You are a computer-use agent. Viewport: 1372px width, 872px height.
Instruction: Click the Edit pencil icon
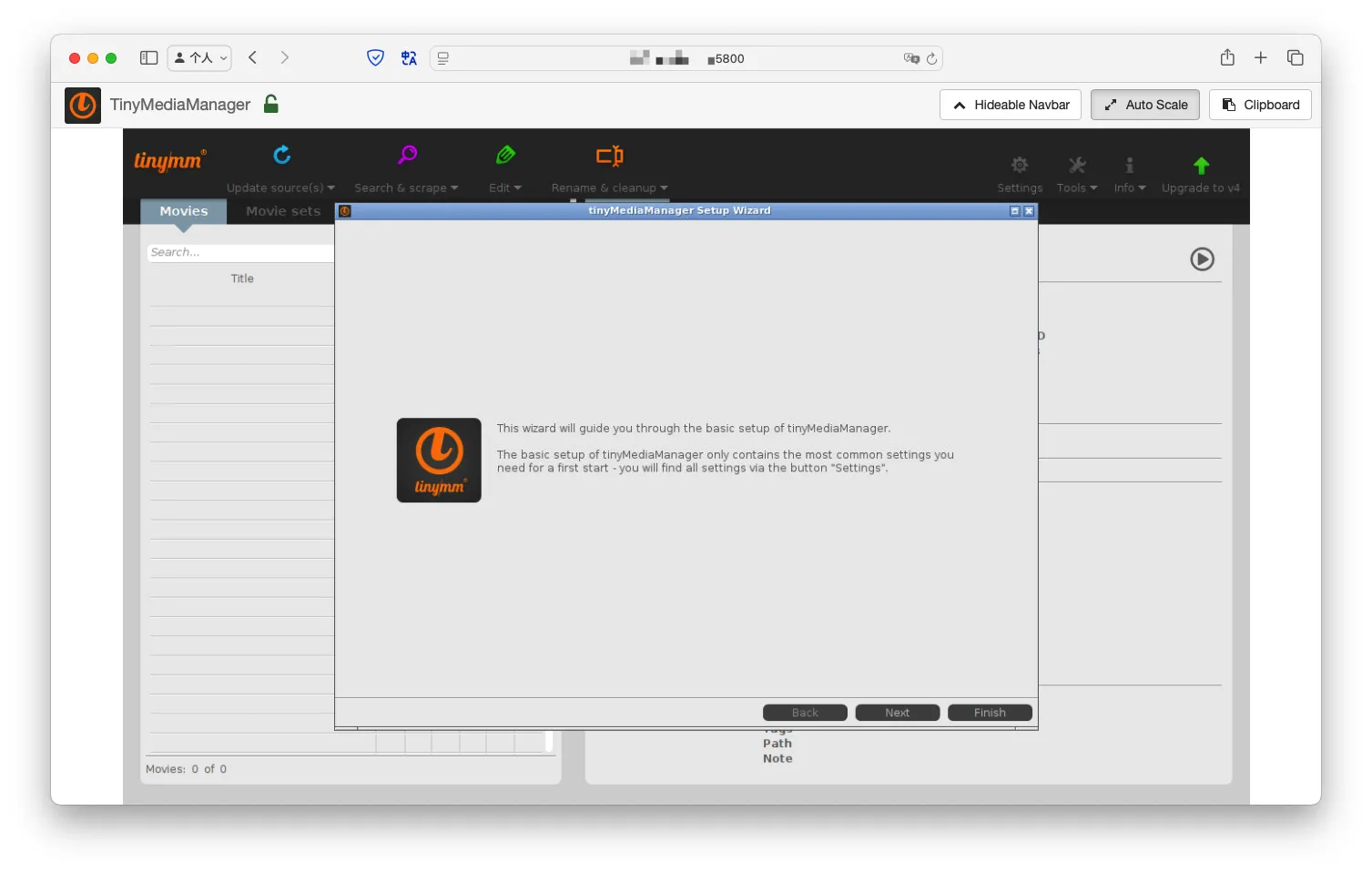505,155
